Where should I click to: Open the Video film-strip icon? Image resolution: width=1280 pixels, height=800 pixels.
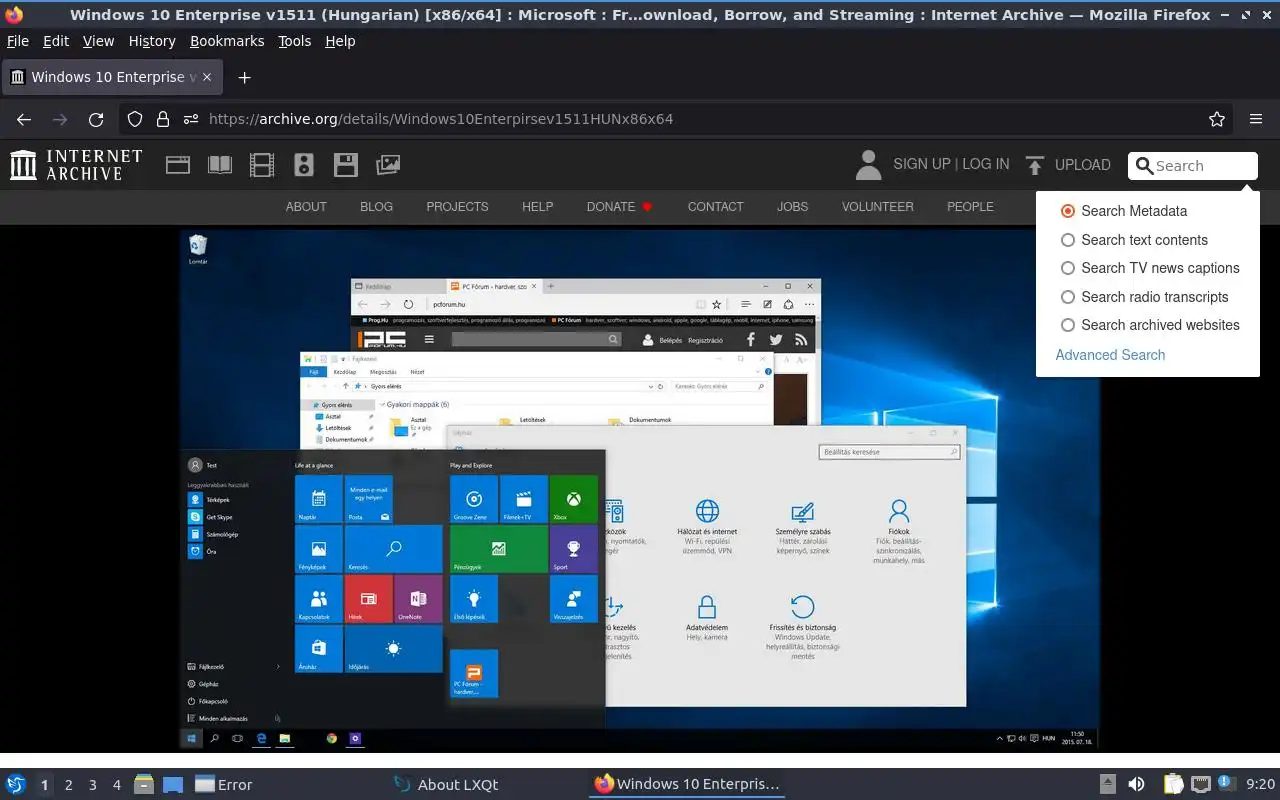pyautogui.click(x=262, y=165)
